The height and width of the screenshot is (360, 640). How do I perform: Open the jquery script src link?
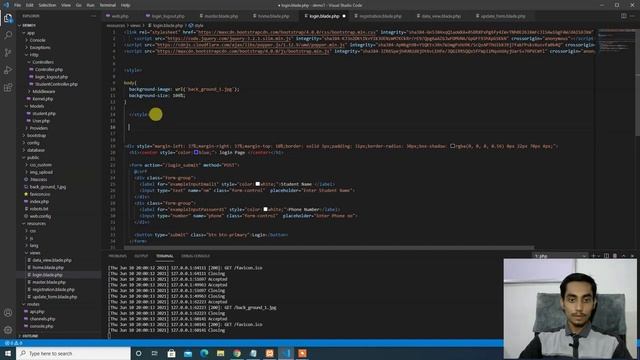pyautogui.click(x=229, y=38)
